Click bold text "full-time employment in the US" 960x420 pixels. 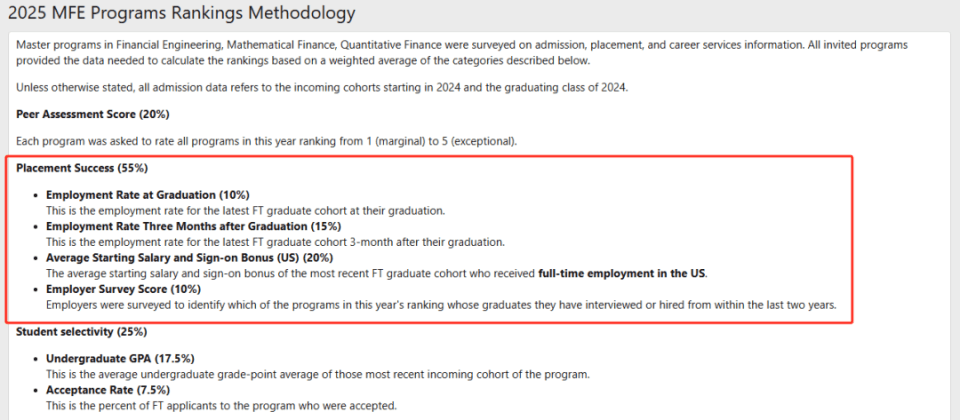click(x=621, y=273)
